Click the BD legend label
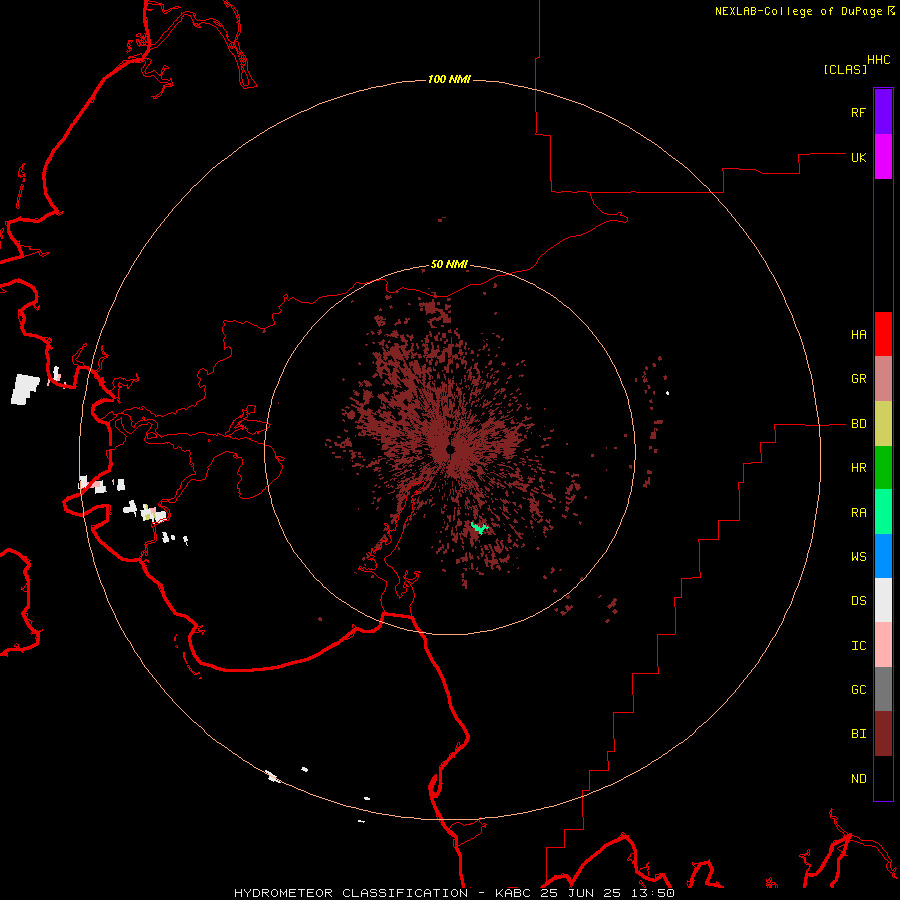The image size is (900, 900). 858,424
